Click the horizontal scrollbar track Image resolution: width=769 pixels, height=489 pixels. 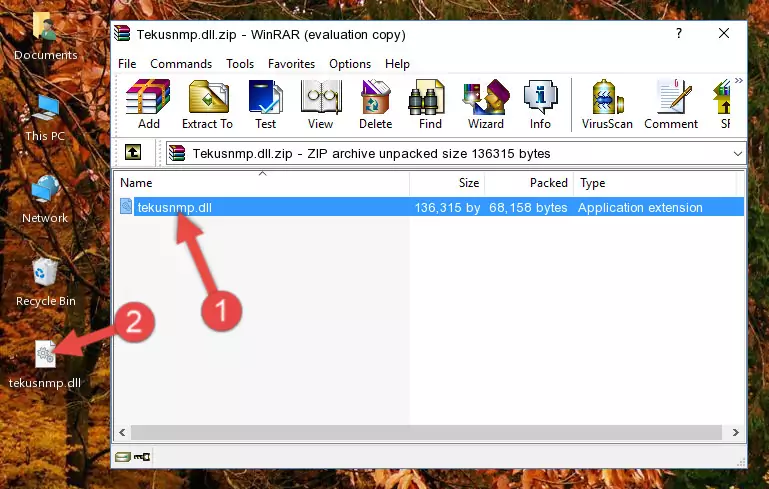tap(426, 433)
